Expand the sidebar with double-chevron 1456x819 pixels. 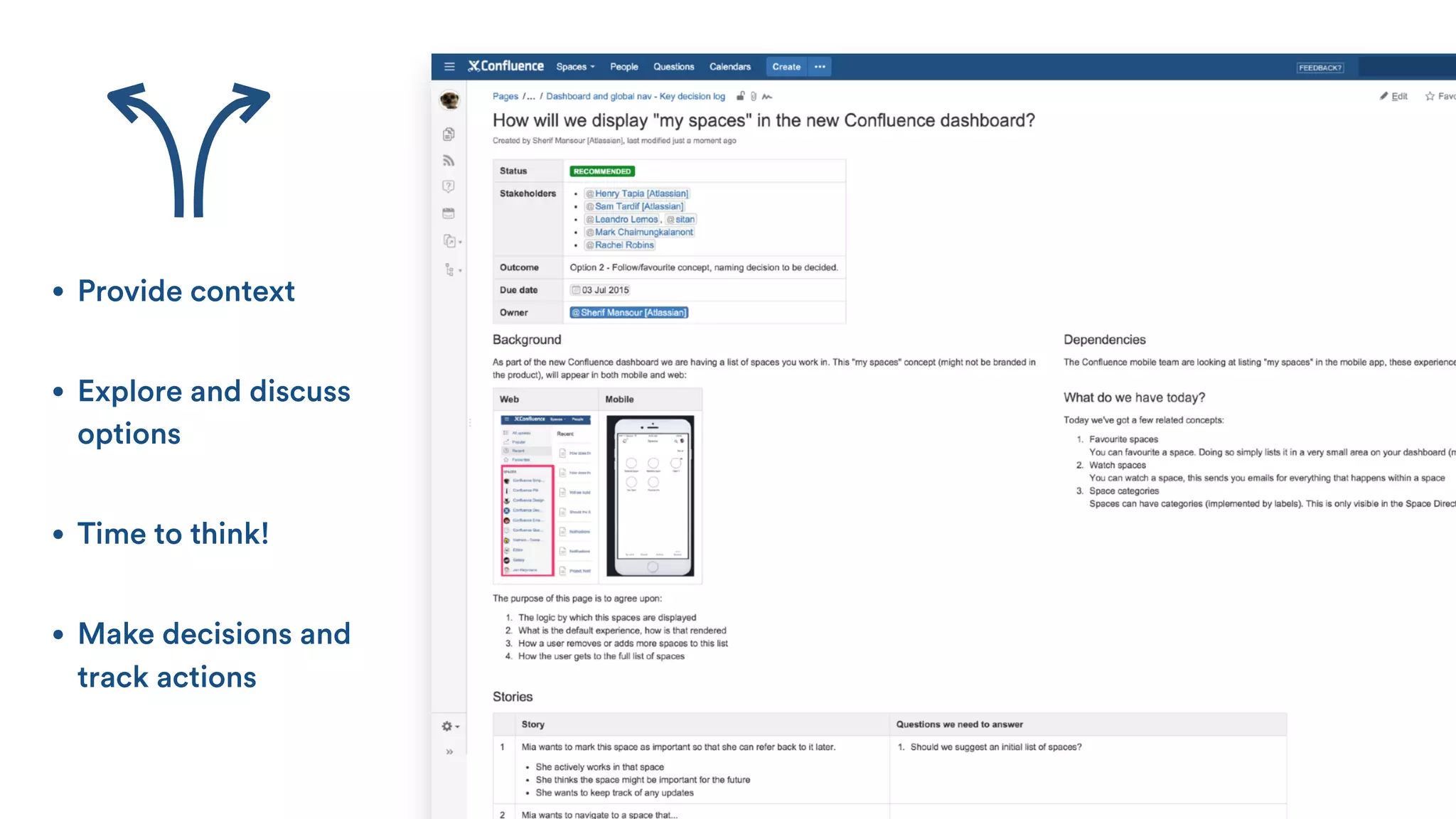[x=449, y=751]
